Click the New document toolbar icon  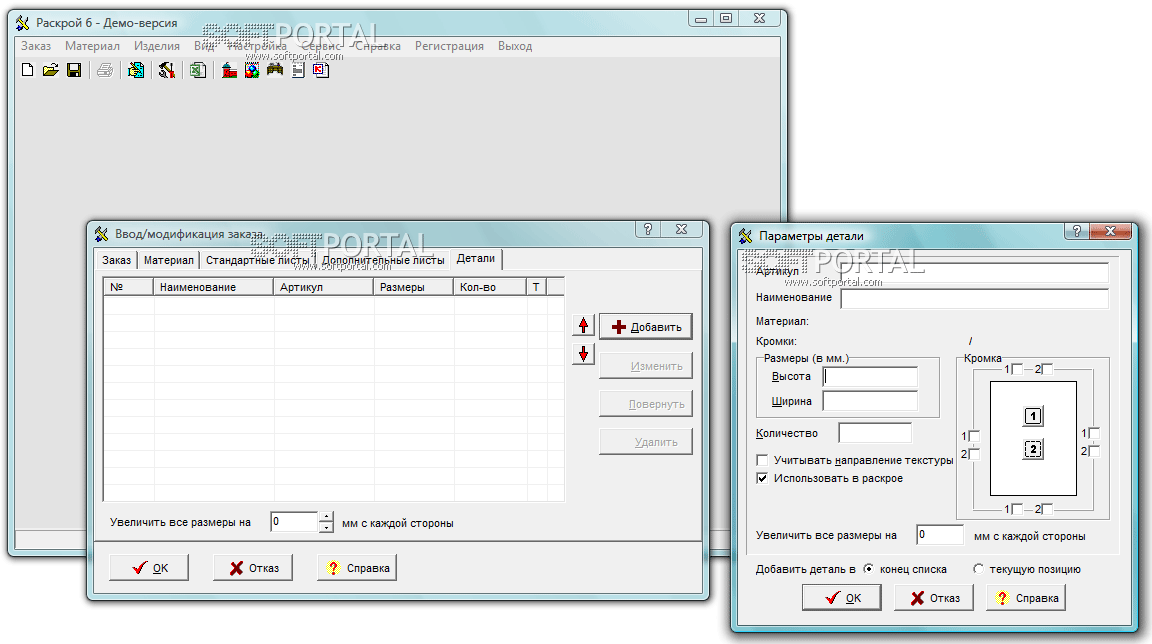28,70
